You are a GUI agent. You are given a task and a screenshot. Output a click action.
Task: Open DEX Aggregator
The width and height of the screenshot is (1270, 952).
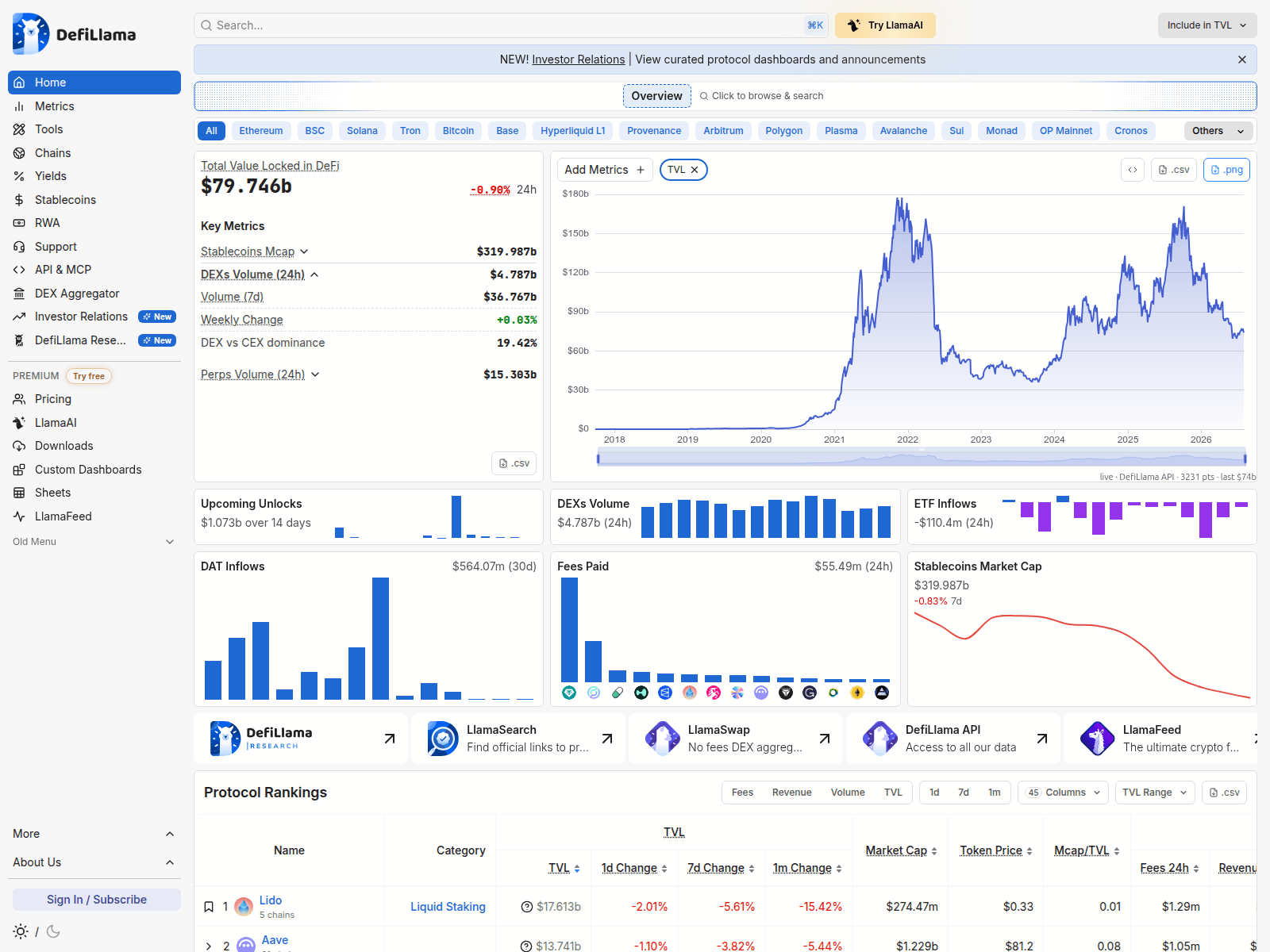(x=94, y=294)
